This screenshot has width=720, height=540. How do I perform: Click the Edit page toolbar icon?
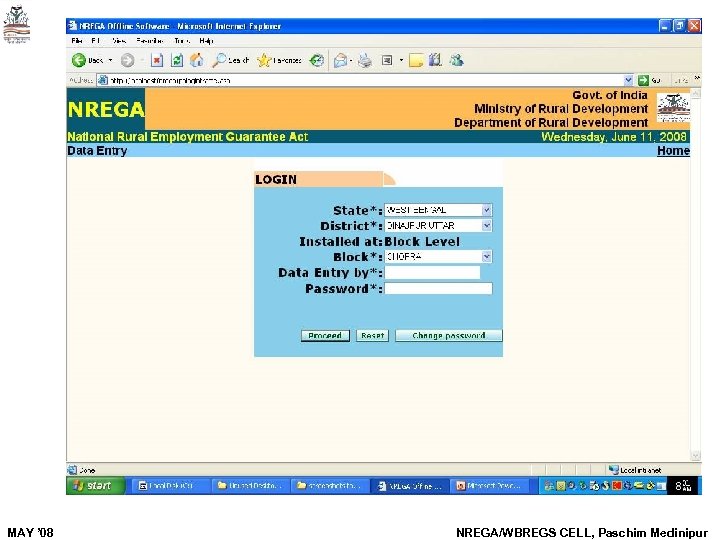[x=387, y=60]
